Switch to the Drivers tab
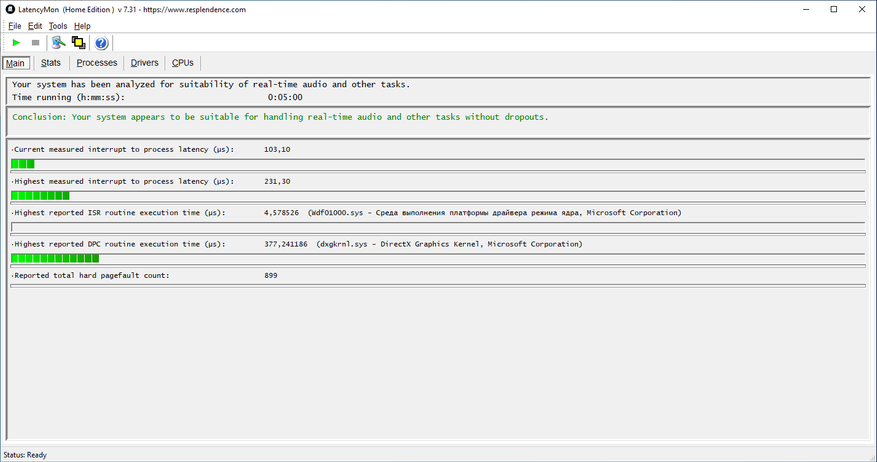The height and width of the screenshot is (462, 877). pos(145,63)
